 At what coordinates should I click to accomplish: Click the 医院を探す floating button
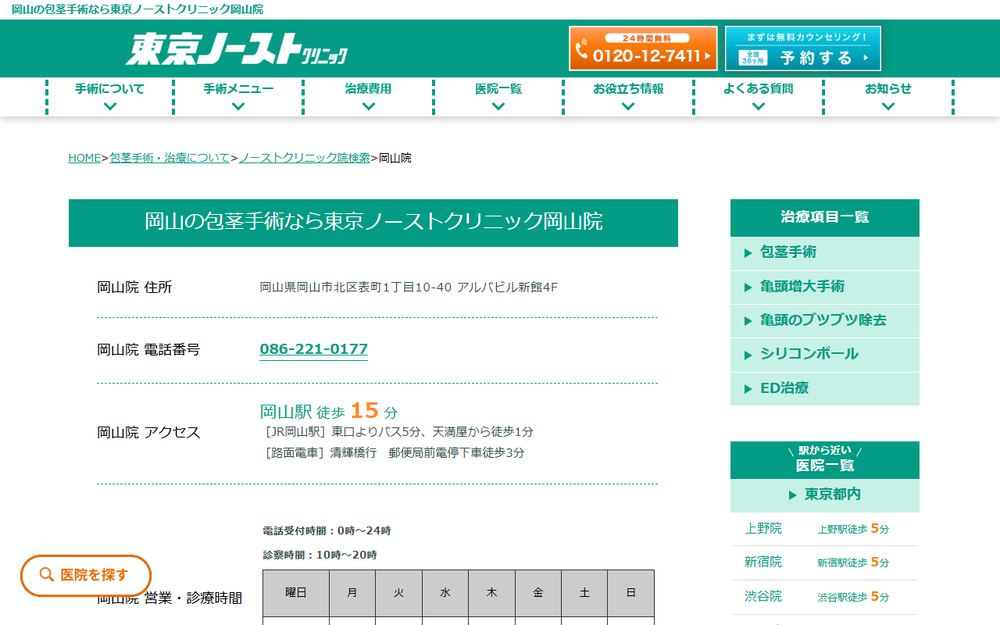[x=85, y=575]
